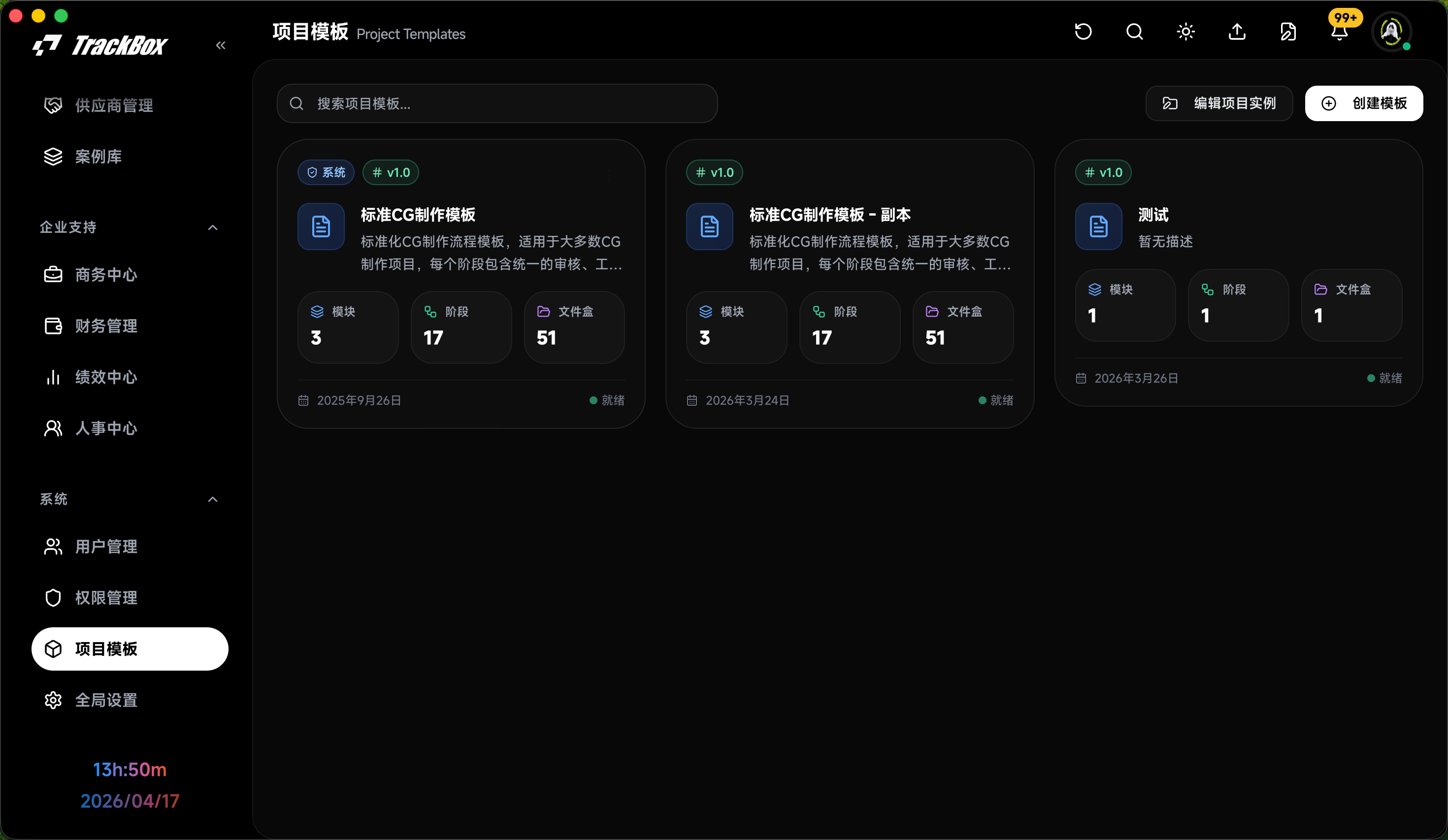This screenshot has width=1448, height=840.
Task: Click the 13h:50m timer text
Action: 130,769
